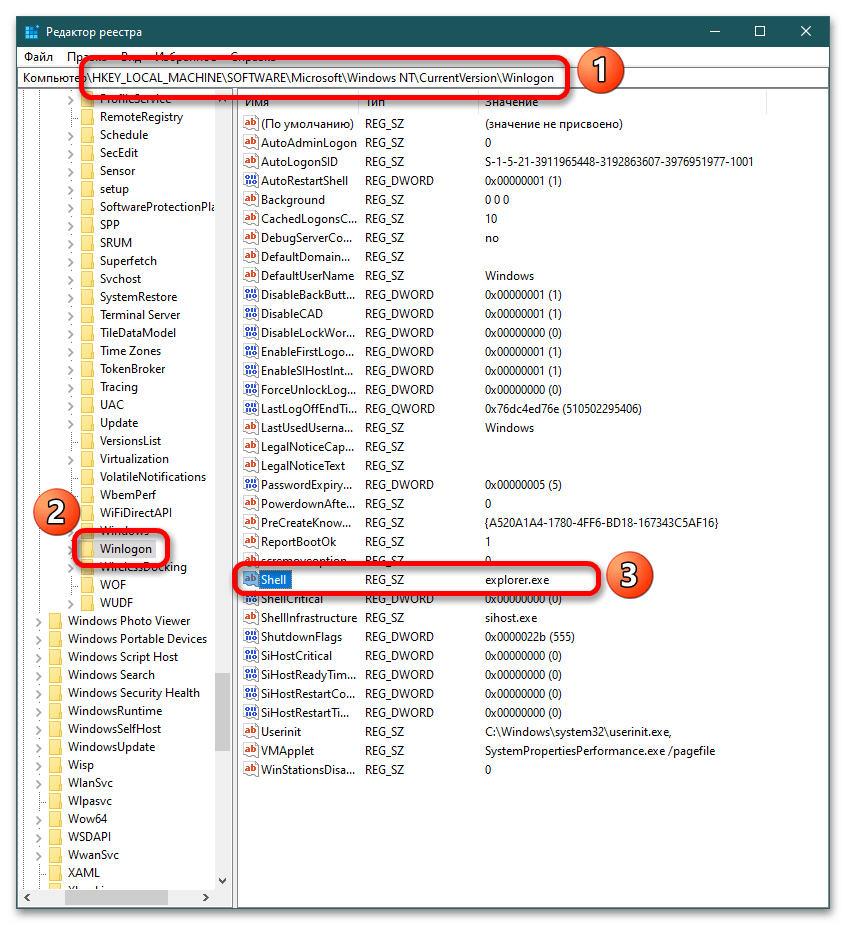This screenshot has width=846, height=925.
Task: Click the Schedule folder icon
Action: 87,135
